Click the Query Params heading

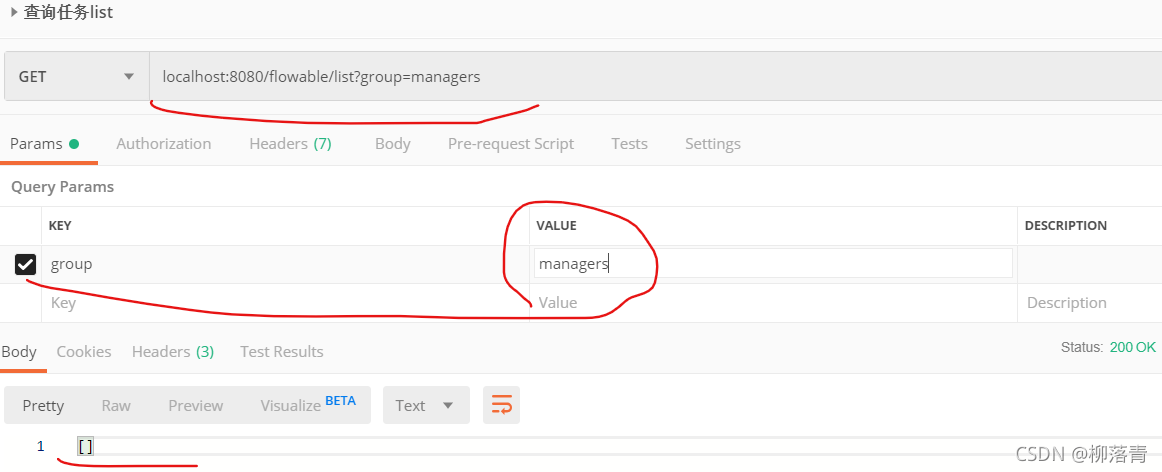pyautogui.click(x=62, y=187)
